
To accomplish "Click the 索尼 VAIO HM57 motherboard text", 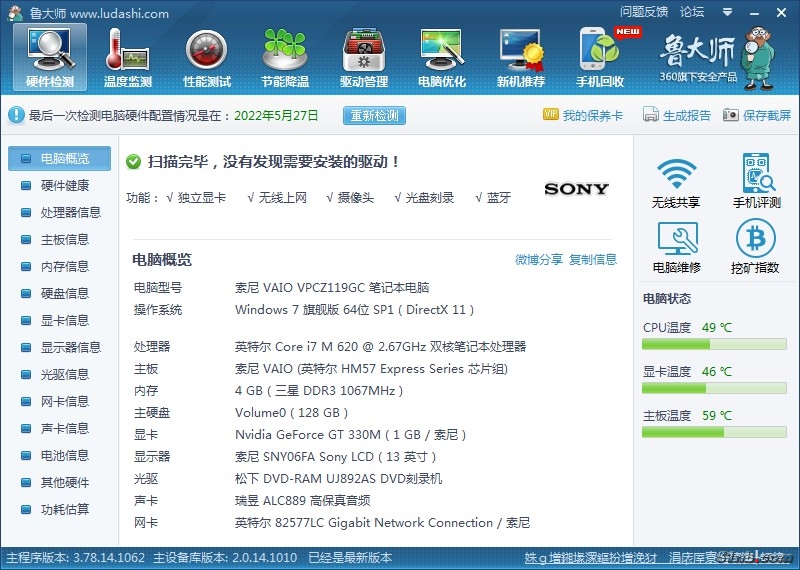I will pyautogui.click(x=371, y=369).
